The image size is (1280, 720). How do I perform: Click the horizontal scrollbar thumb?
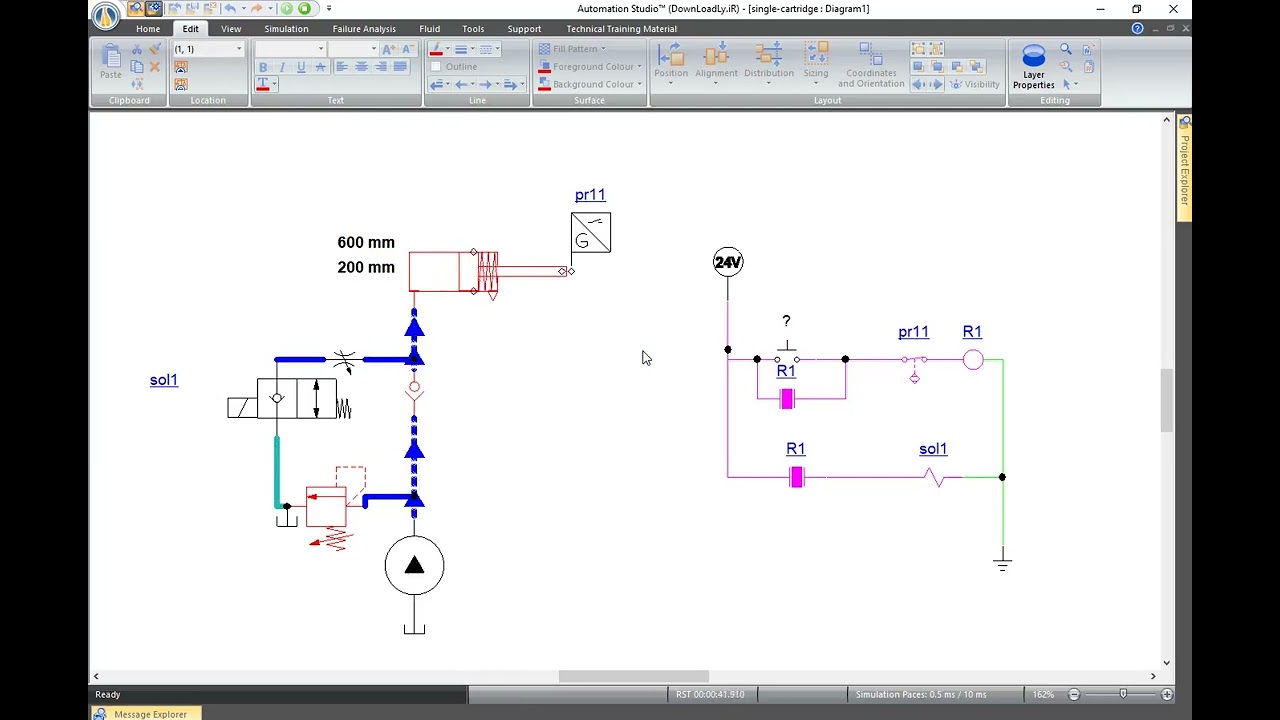(x=634, y=677)
